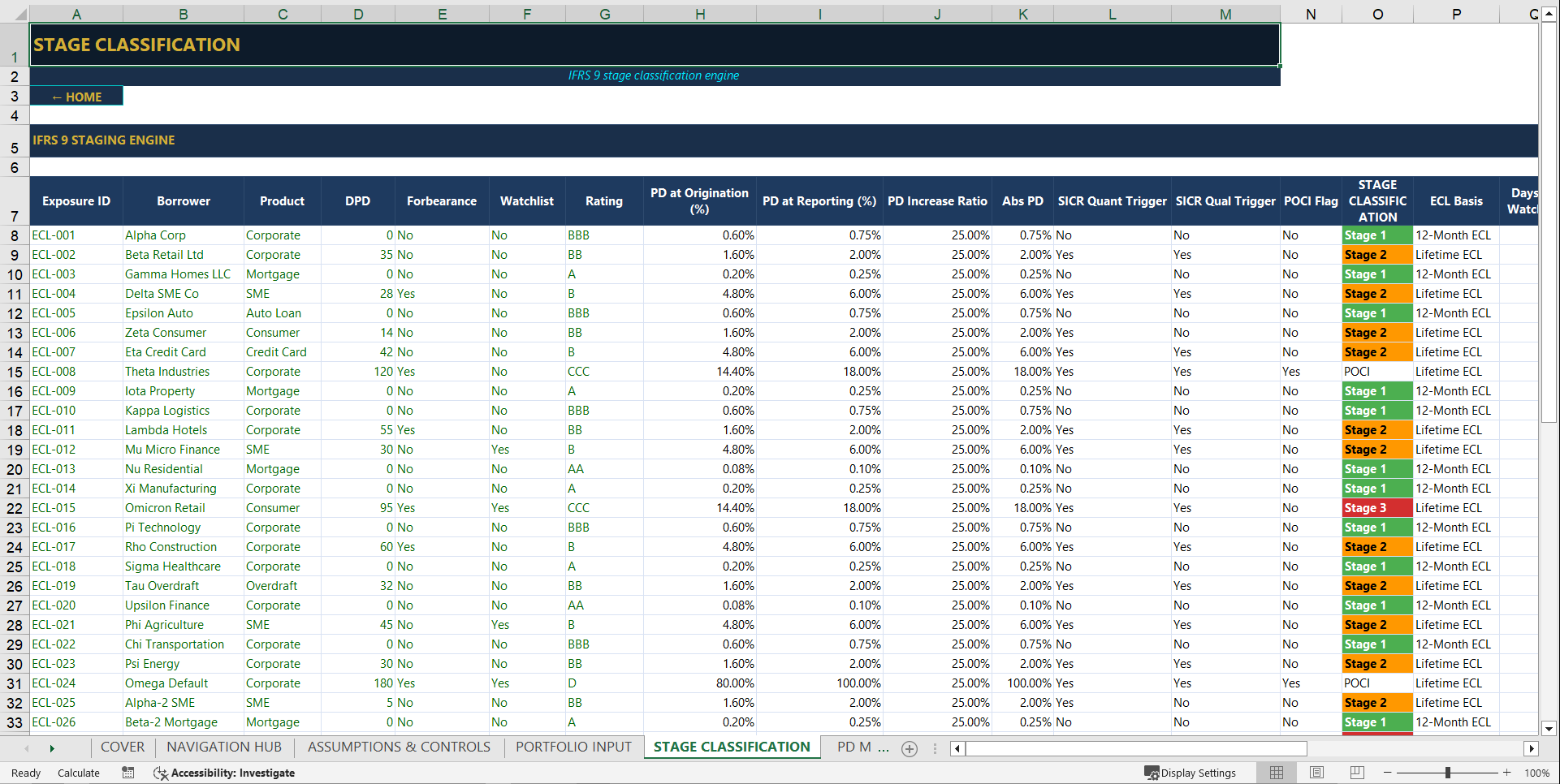Select row 7 header
Image resolution: width=1560 pixels, height=784 pixels.
(15, 201)
